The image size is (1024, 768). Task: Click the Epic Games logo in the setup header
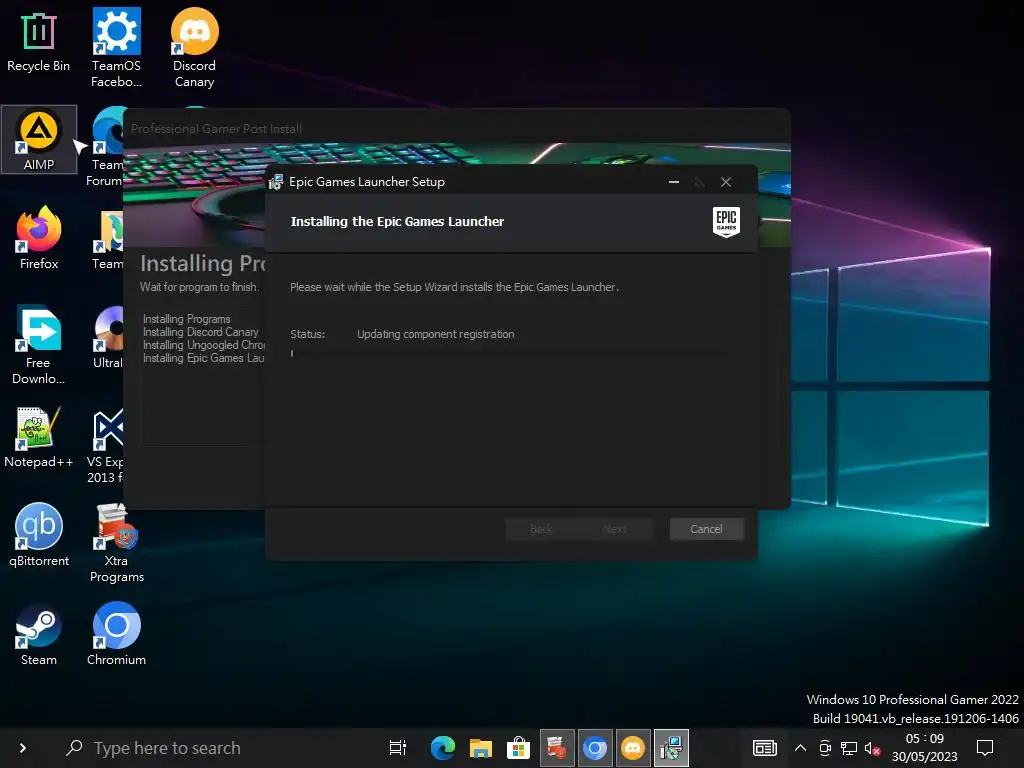(x=726, y=222)
